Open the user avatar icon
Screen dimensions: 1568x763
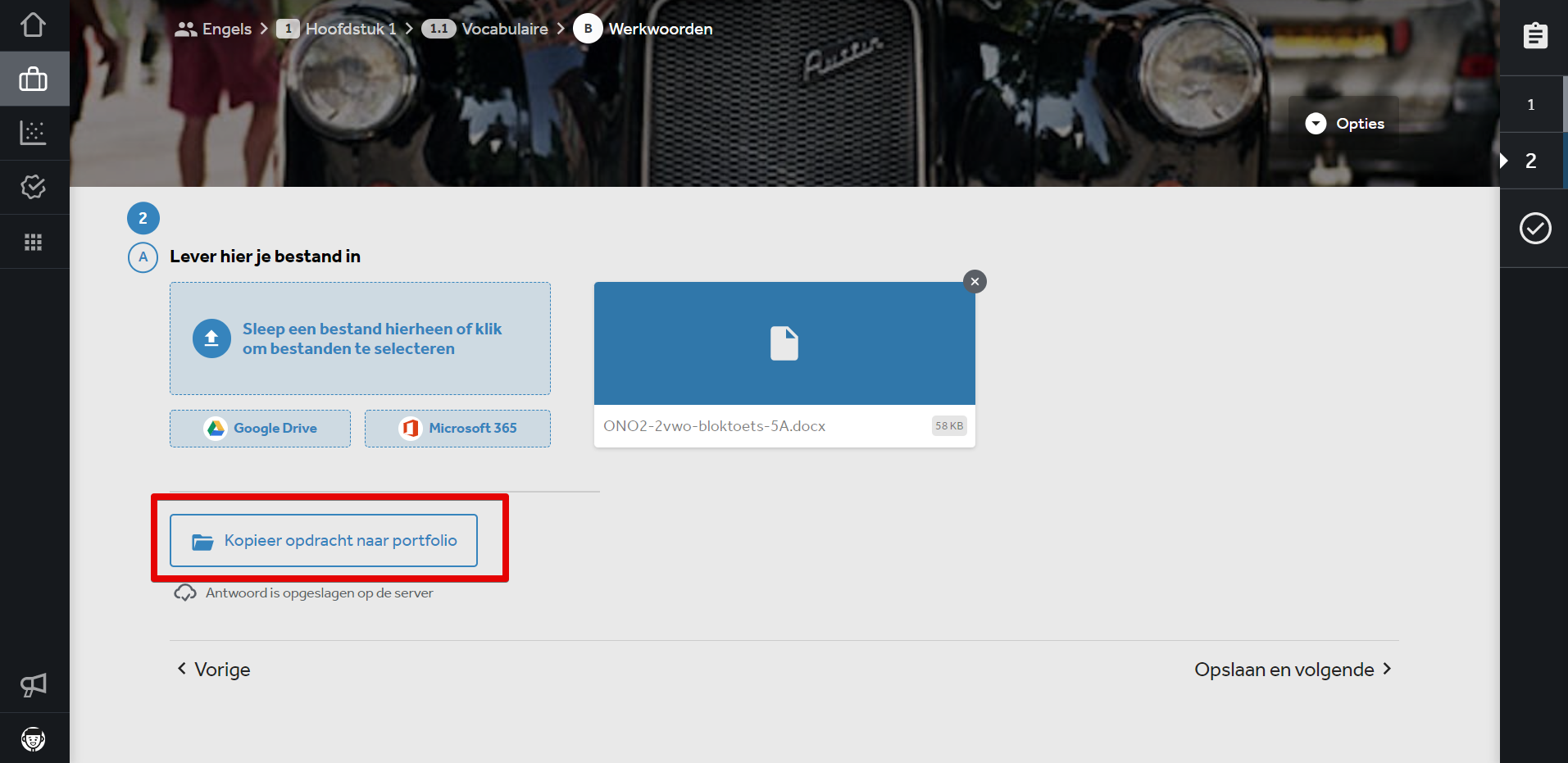click(33, 739)
